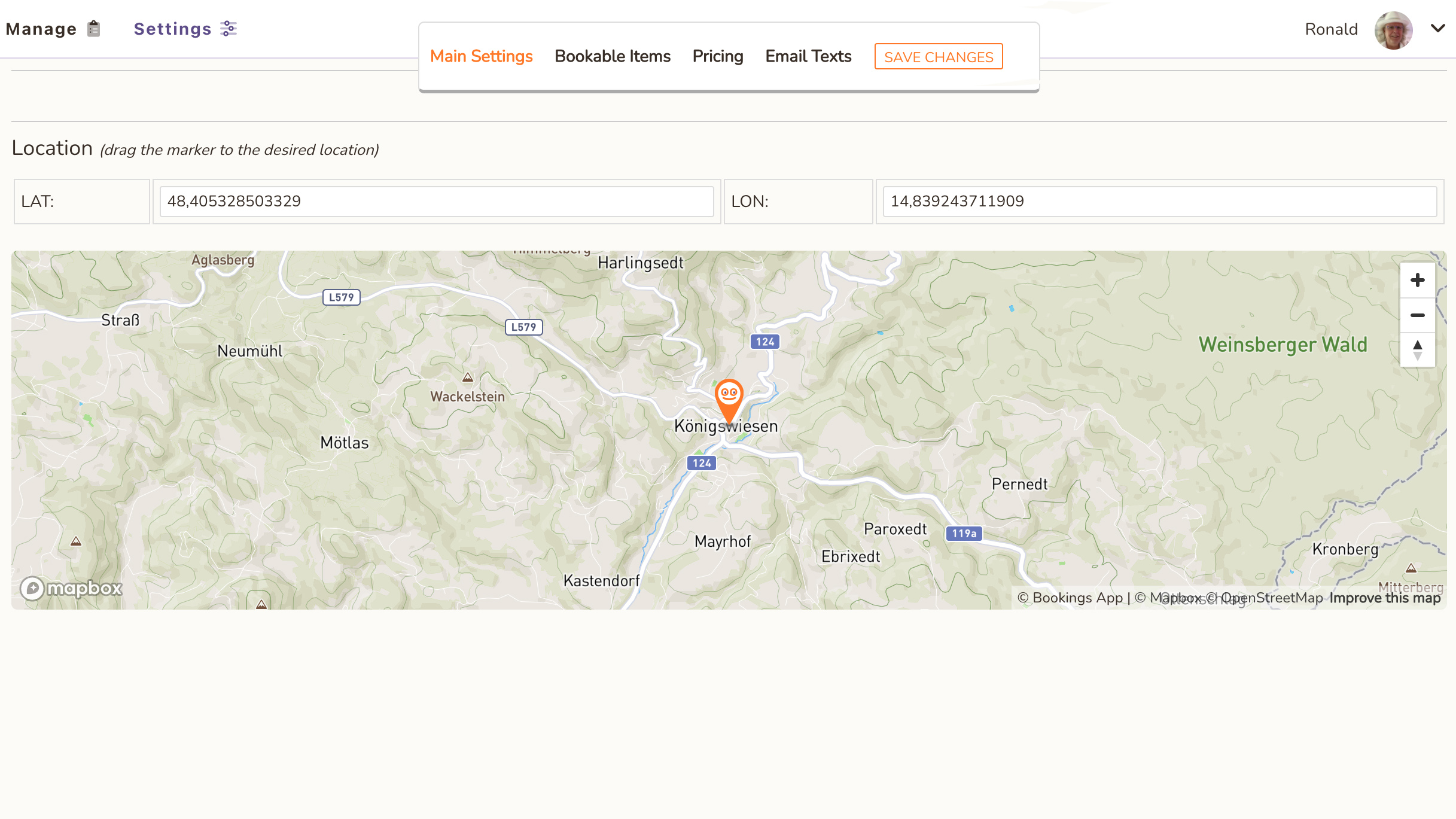Click the Mapbox logo on map
1456x819 pixels.
[x=71, y=589]
